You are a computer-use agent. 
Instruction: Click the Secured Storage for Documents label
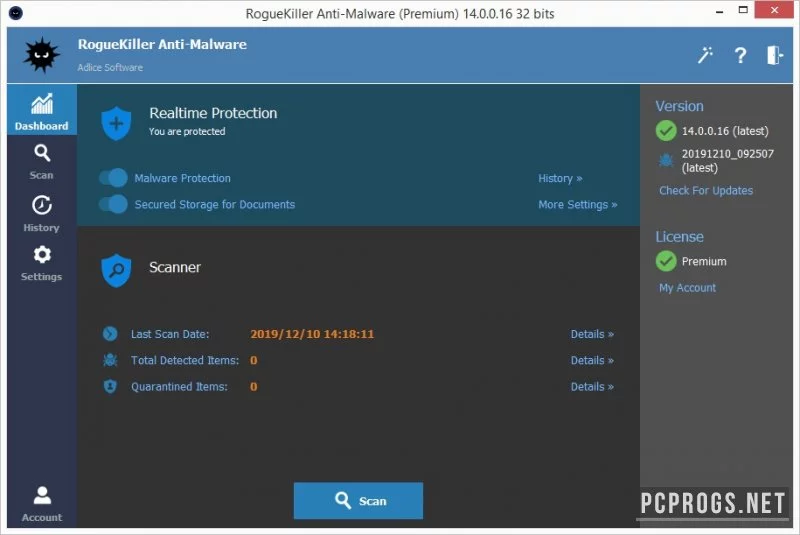tap(215, 205)
